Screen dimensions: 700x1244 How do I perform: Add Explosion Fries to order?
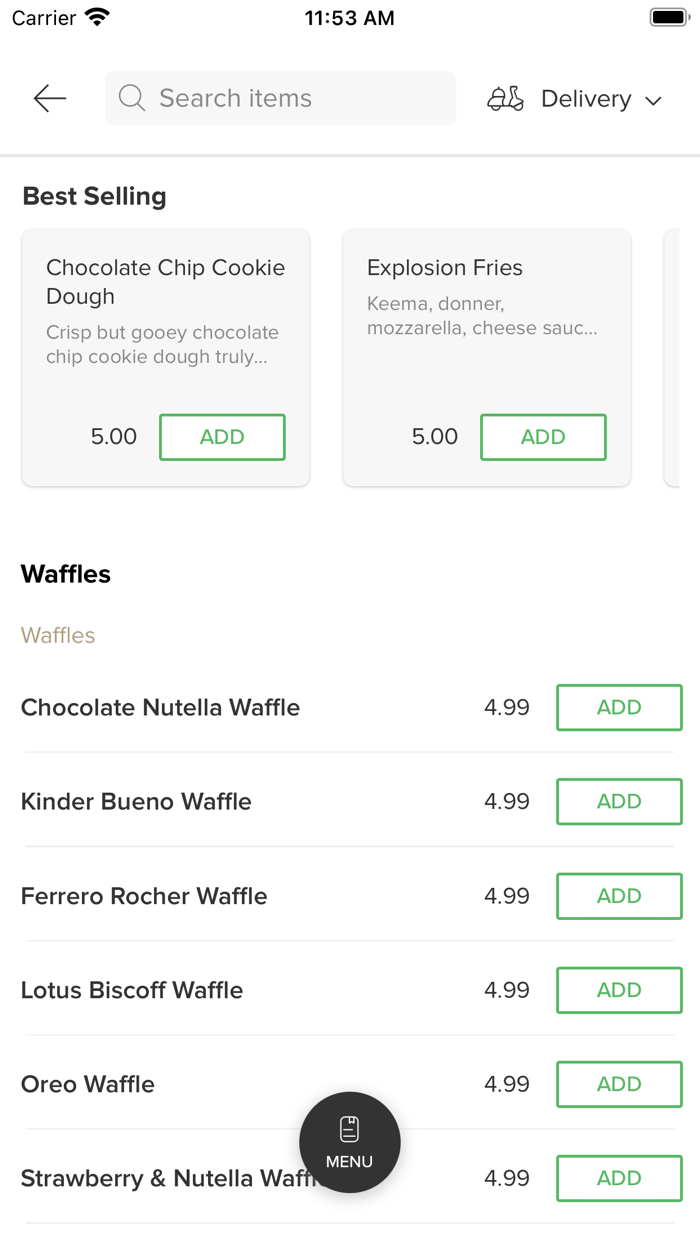(x=543, y=437)
